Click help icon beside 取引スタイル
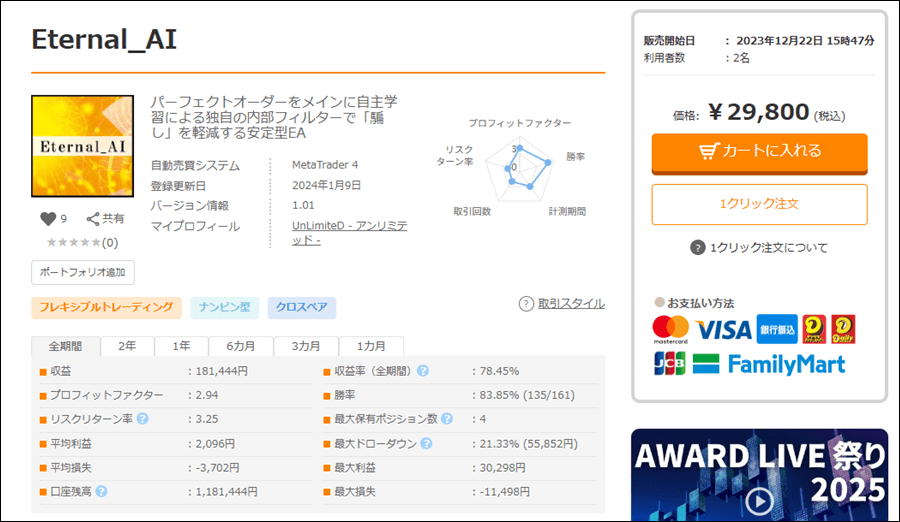Screen dimensions: 900x522 [x=526, y=304]
